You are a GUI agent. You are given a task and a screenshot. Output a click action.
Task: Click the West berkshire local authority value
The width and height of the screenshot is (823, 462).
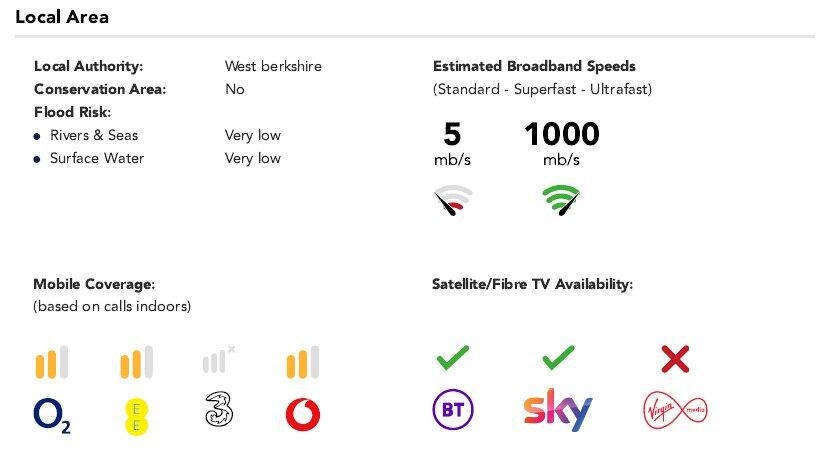[x=273, y=66]
